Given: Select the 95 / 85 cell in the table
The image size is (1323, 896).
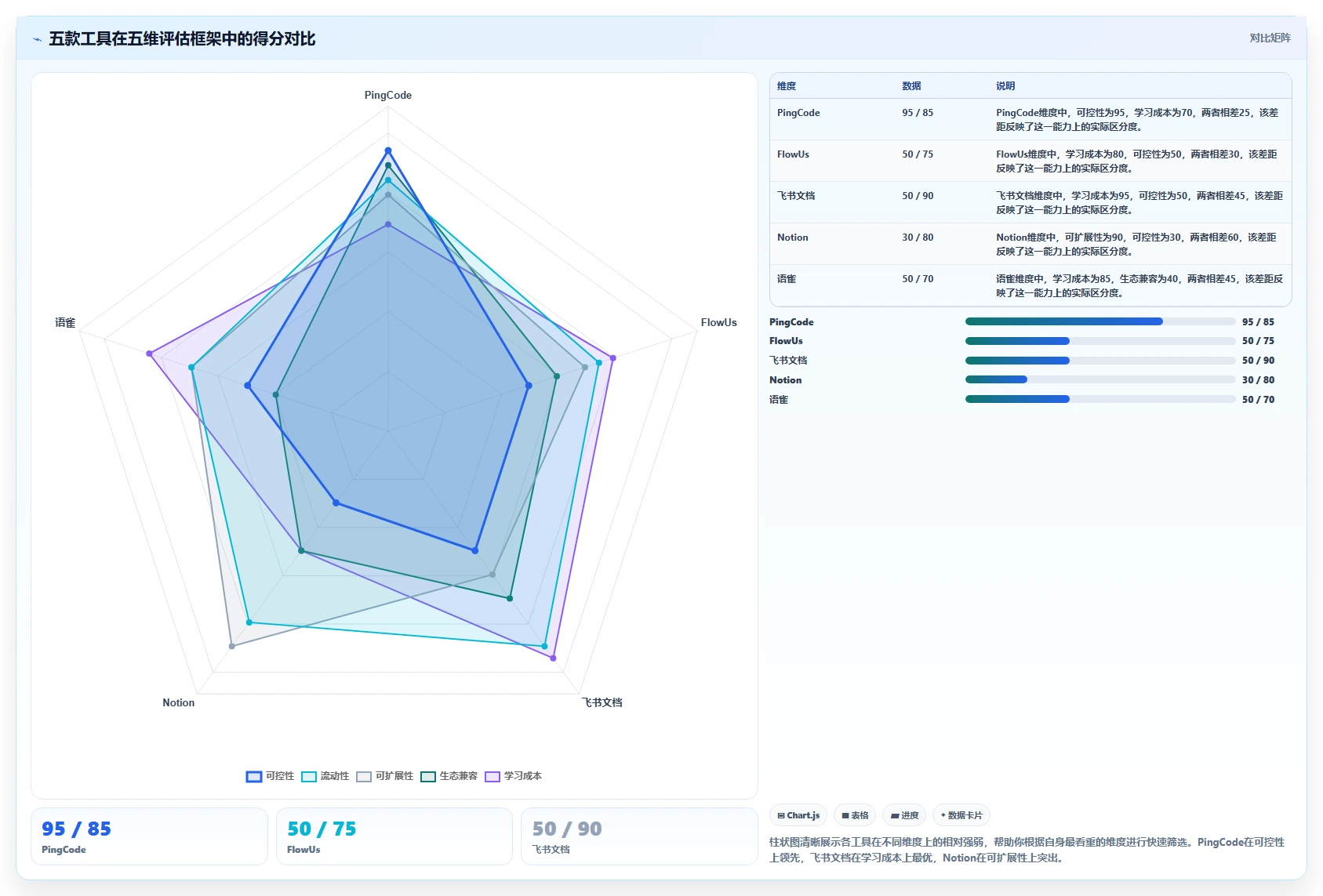Looking at the screenshot, I should (x=918, y=113).
